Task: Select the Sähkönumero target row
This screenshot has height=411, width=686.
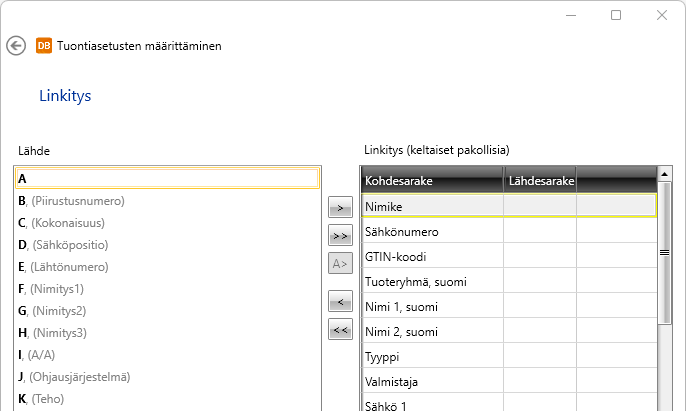Action: click(x=431, y=231)
